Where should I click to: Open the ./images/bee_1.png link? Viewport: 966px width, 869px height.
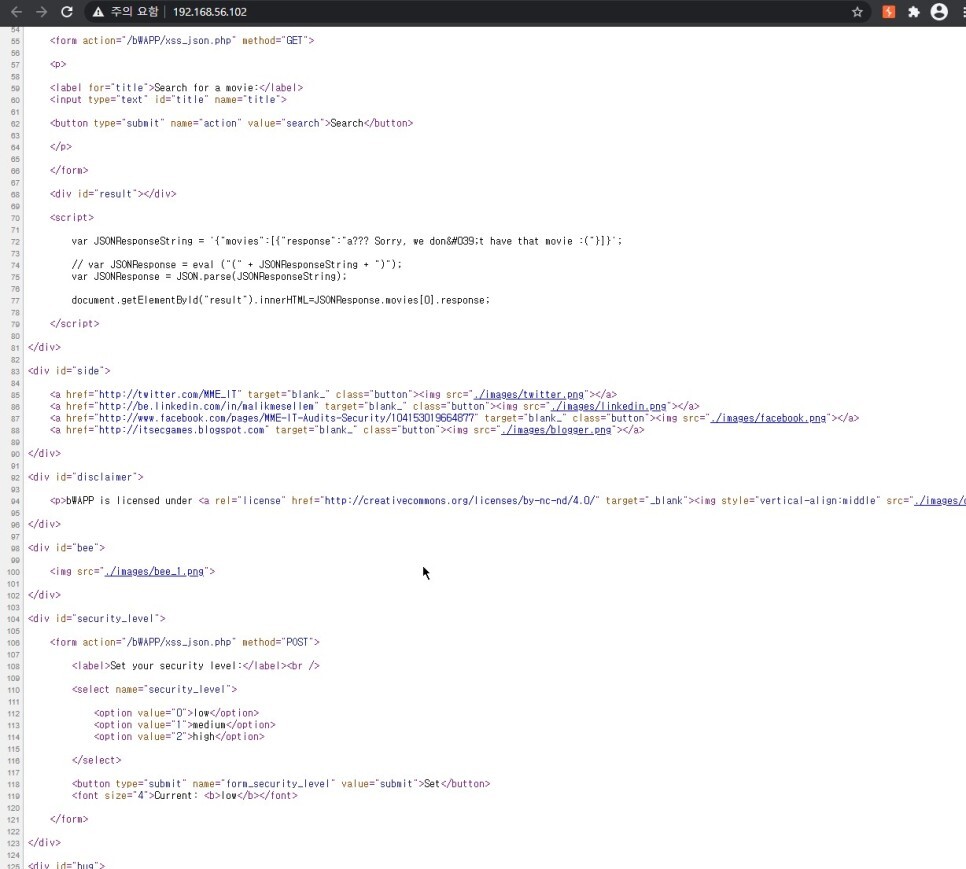coord(154,572)
